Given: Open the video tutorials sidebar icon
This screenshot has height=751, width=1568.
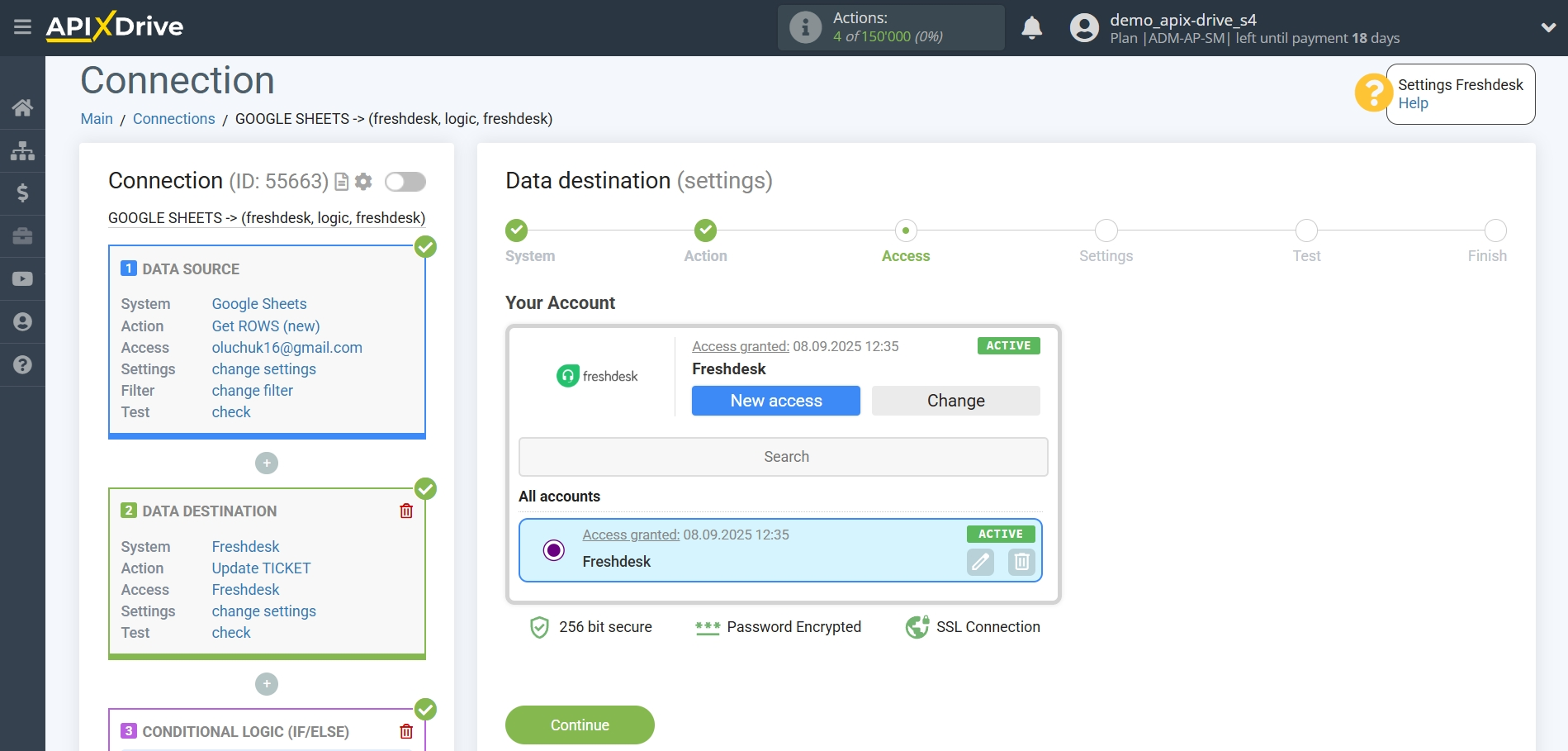Looking at the screenshot, I should (x=22, y=279).
